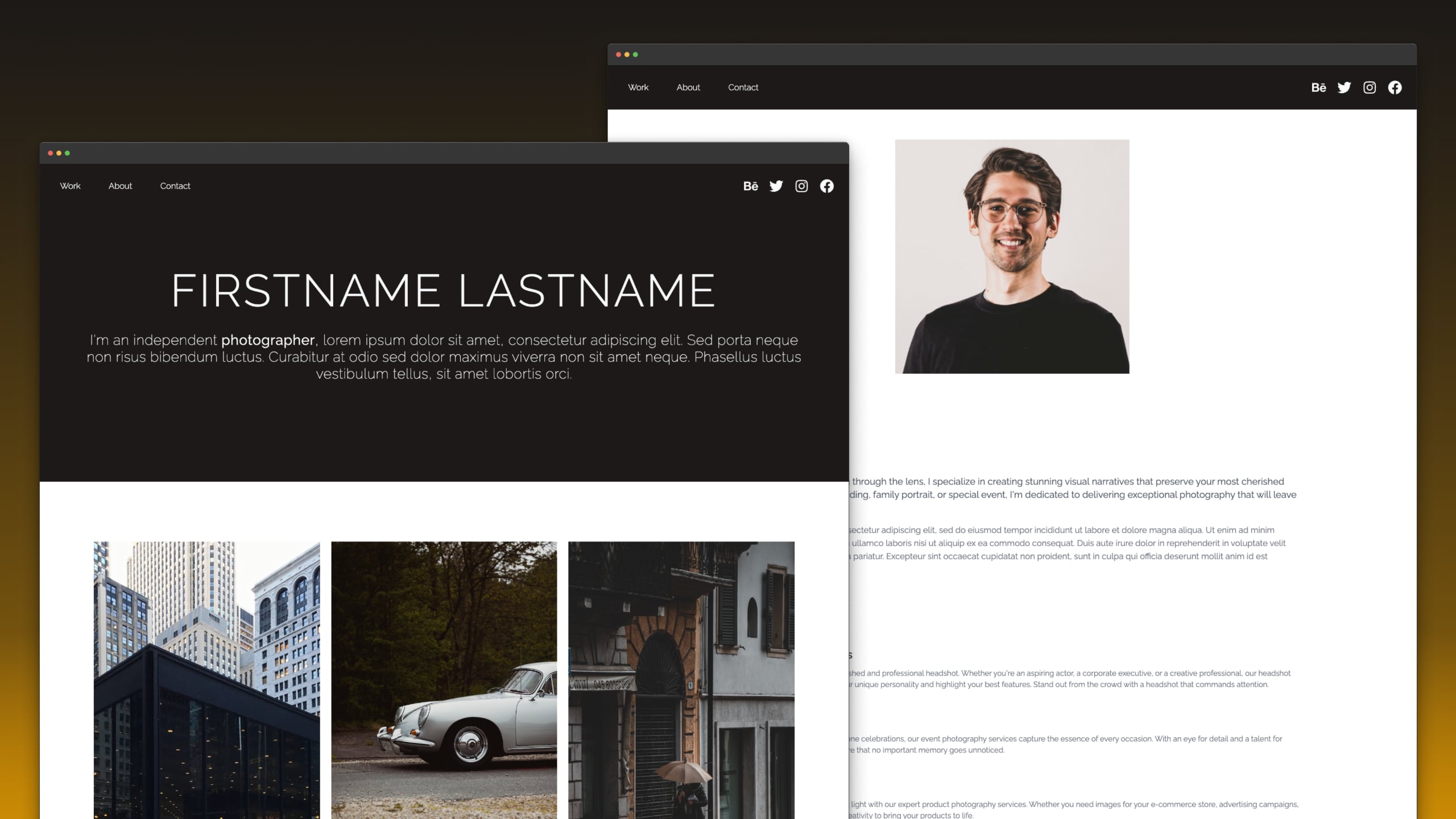Open the street with umbrella photo thumbnail
Screen dimensions: 1456x819
[x=681, y=680]
